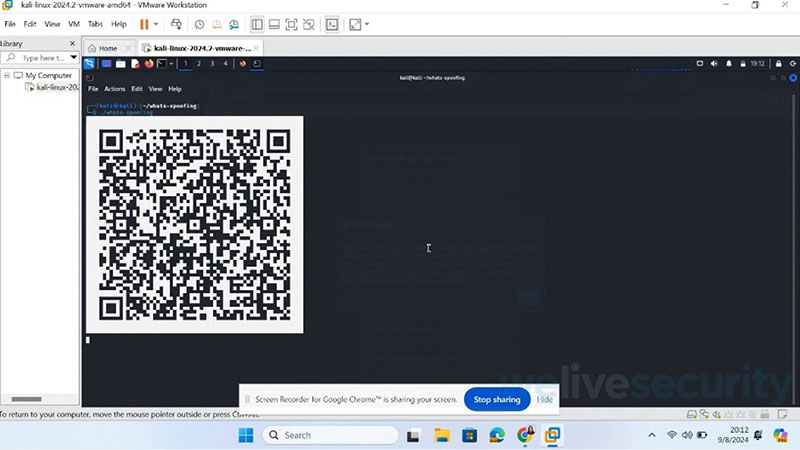Launch Firefox from the Kali panel

tap(149, 64)
